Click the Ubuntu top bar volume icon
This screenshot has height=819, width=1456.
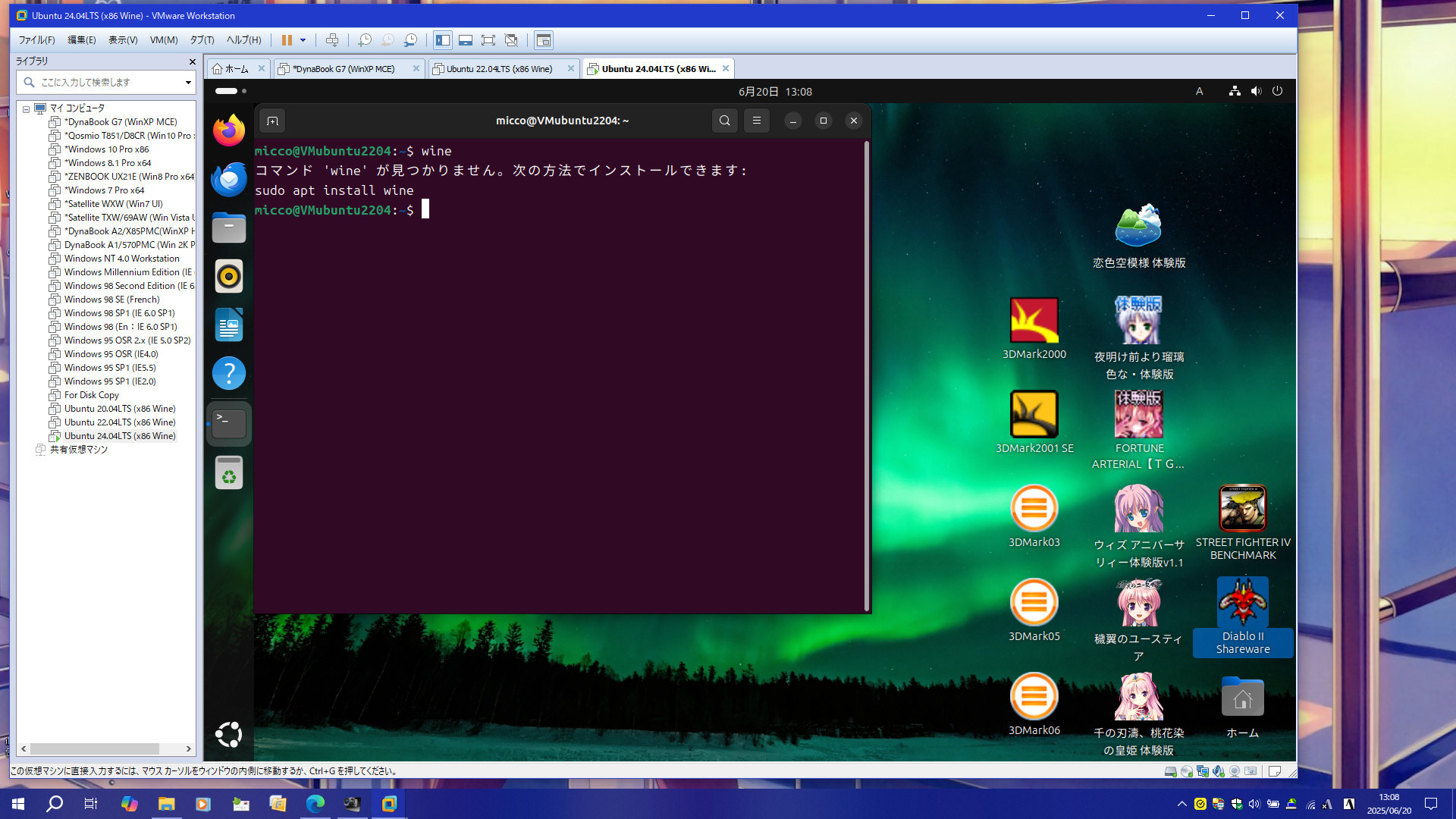(1256, 92)
